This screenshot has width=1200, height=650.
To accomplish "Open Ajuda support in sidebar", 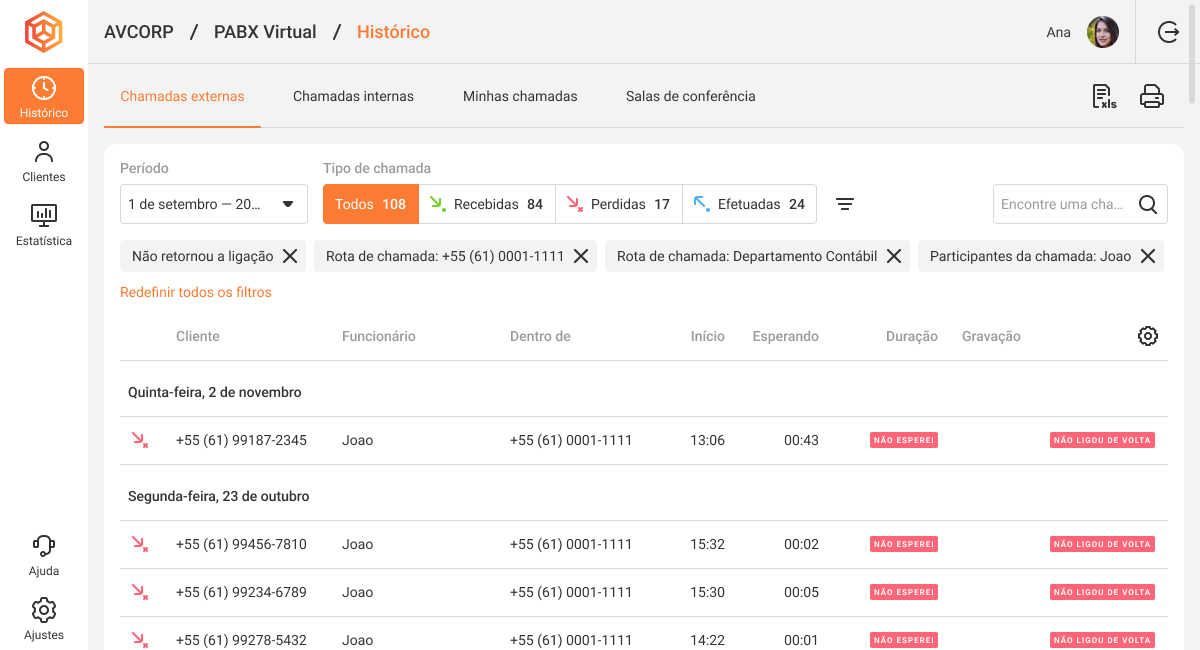I will click(44, 555).
